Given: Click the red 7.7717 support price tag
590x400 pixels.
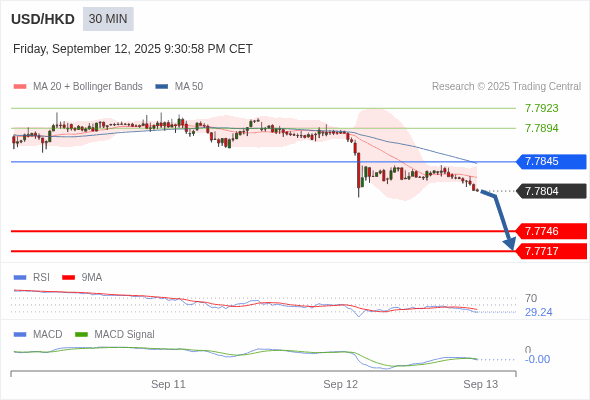Looking at the screenshot, I should [552, 251].
